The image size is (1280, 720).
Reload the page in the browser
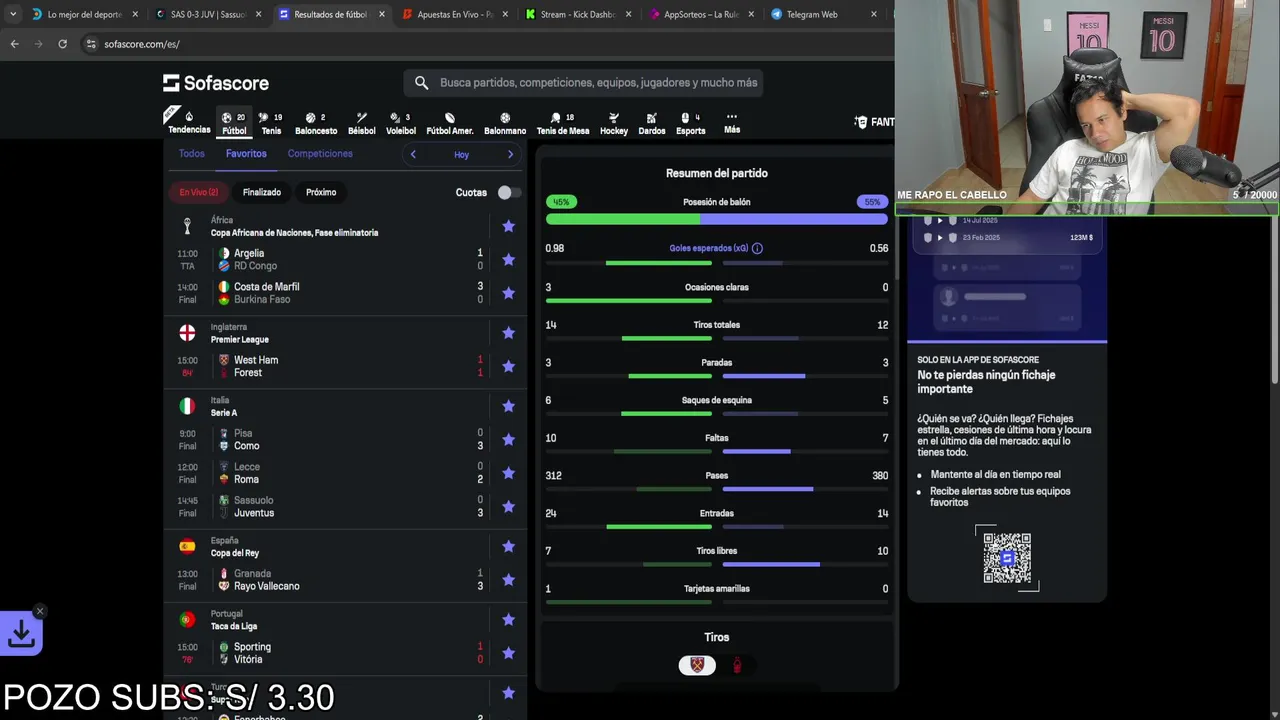point(62,44)
